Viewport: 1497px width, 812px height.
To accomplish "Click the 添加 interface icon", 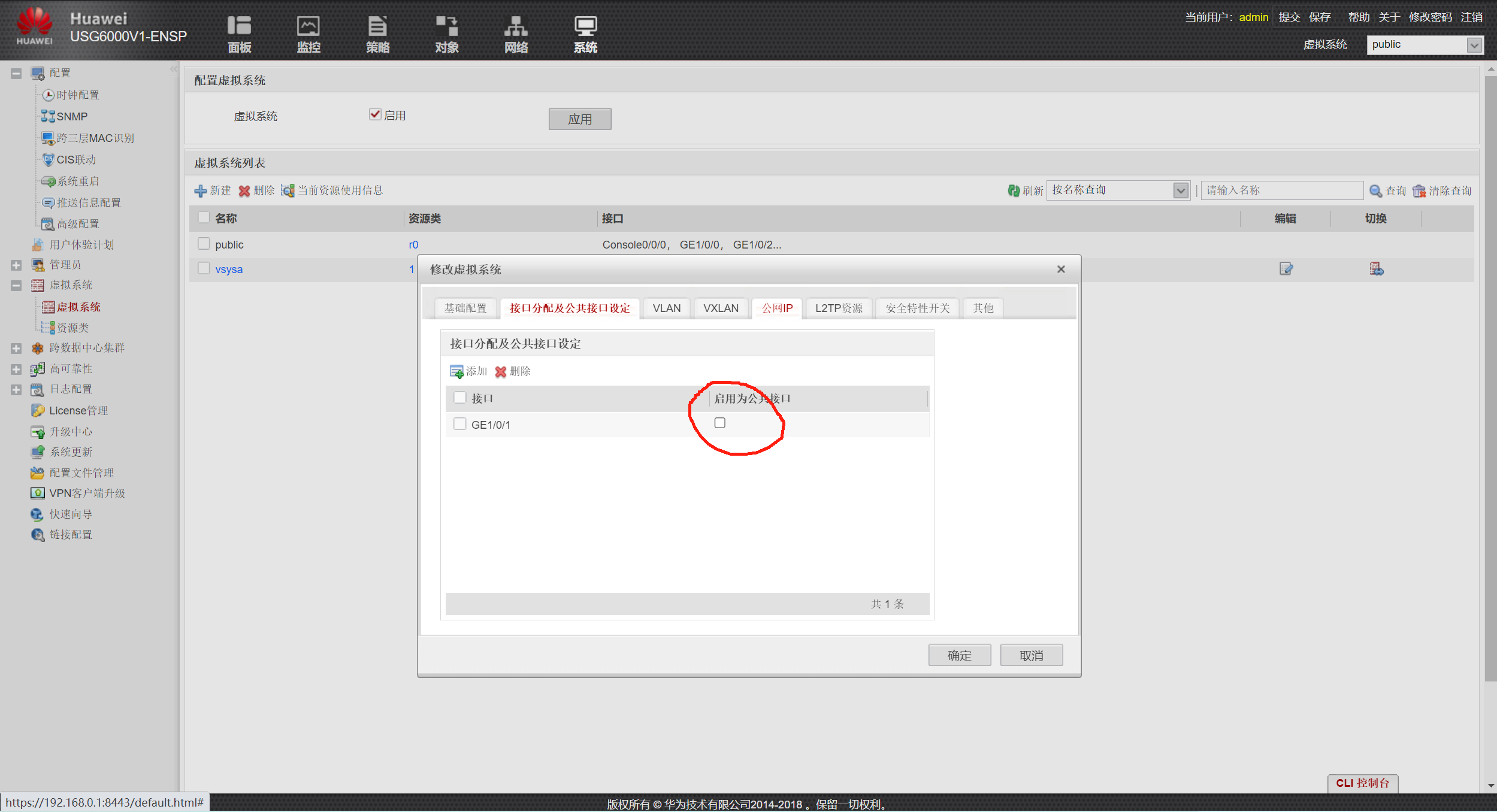I will (456, 371).
